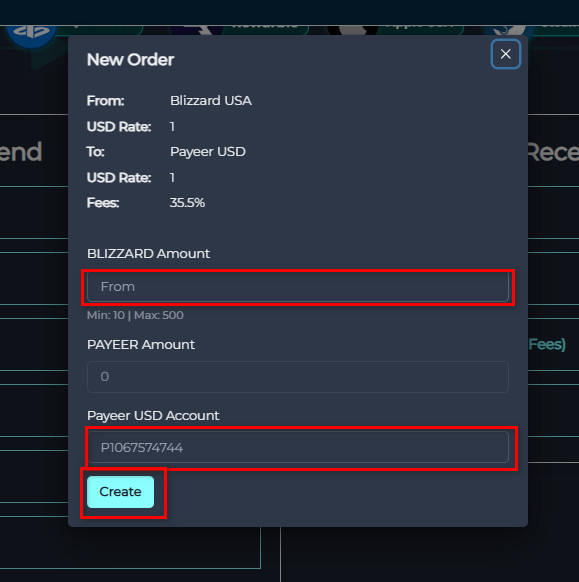Click the 'Min: 10 | Max: 500' hint

[x=135, y=315]
